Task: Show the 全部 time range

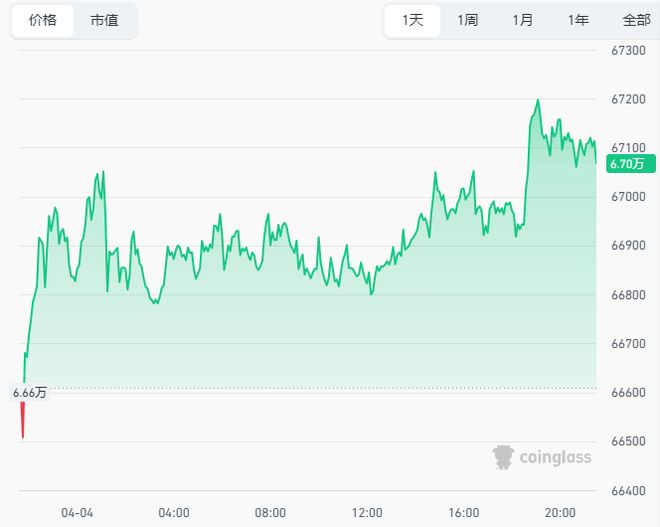Action: (636, 20)
